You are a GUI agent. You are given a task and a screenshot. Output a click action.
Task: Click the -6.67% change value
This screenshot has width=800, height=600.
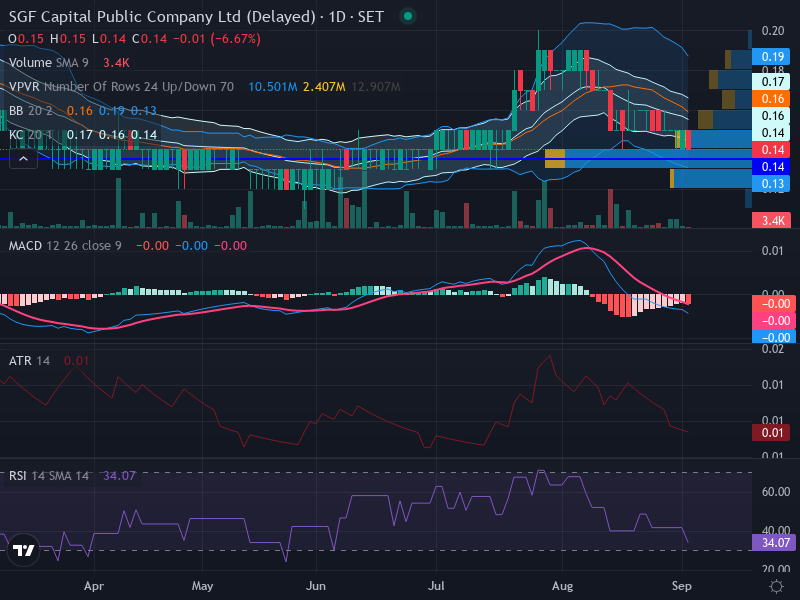236,39
